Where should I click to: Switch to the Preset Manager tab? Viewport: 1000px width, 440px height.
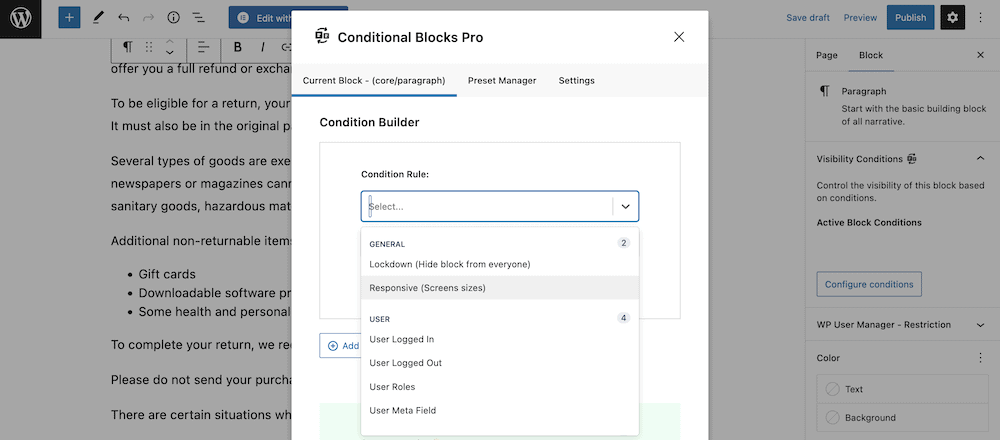point(502,80)
